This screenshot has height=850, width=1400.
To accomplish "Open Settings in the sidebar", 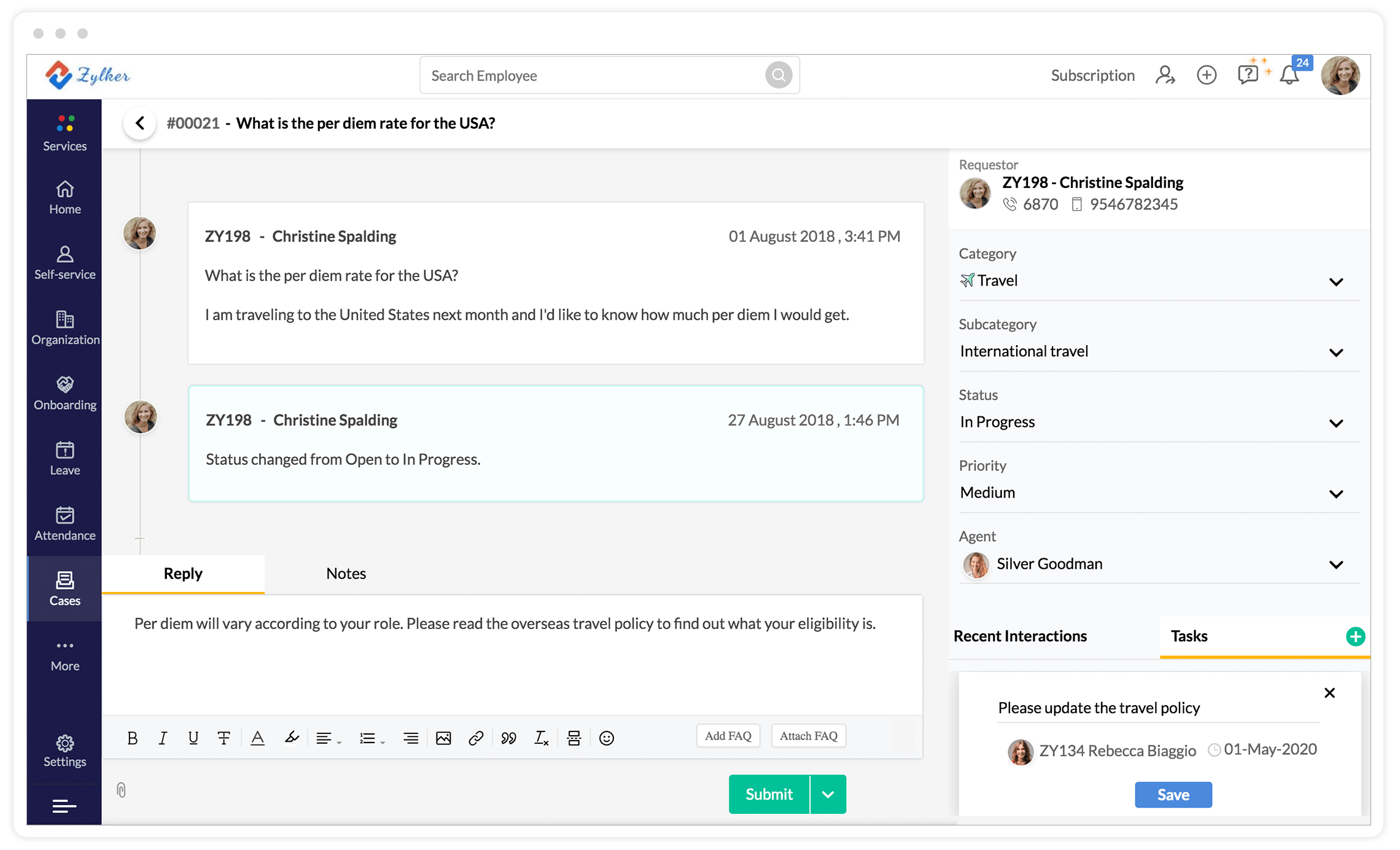I will coord(64,751).
